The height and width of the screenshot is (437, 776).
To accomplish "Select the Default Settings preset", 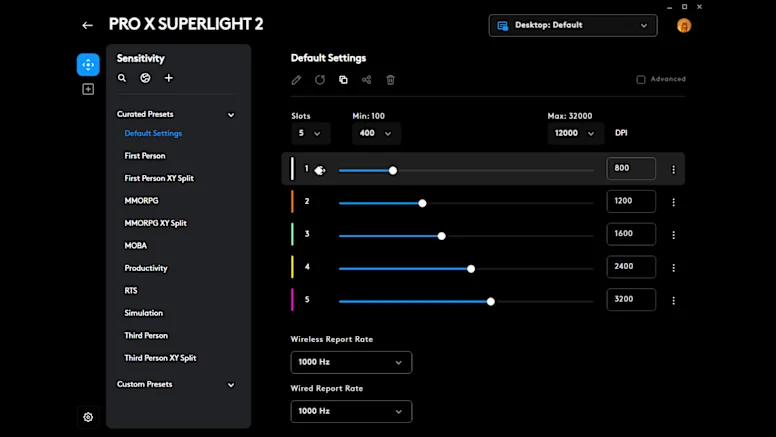I will pos(153,133).
